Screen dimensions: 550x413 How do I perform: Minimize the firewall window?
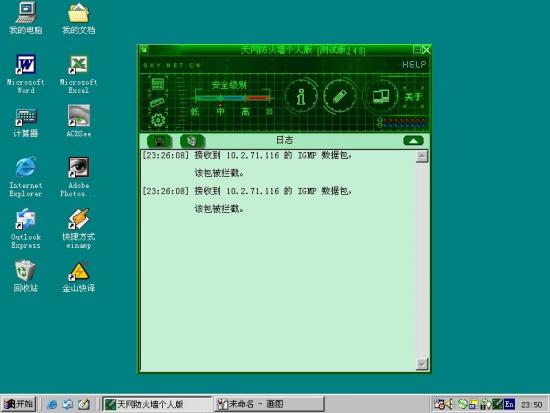417,50
